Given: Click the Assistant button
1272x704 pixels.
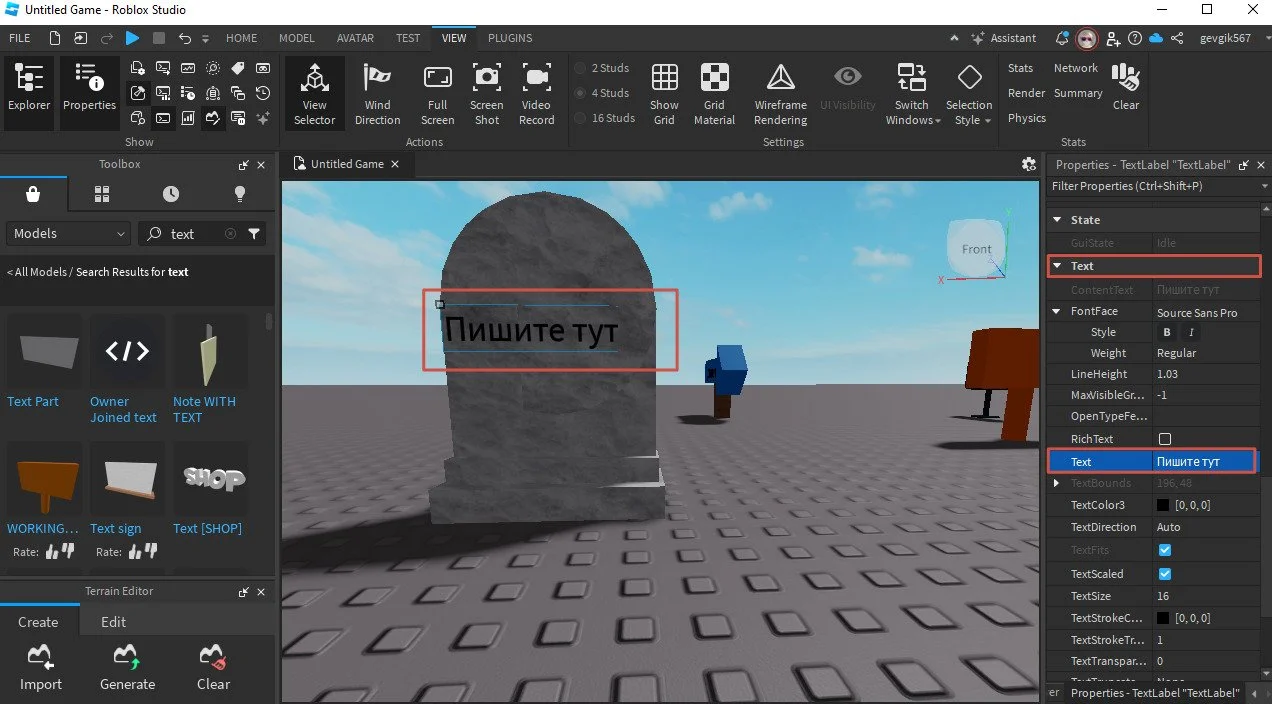Looking at the screenshot, I should tap(1003, 38).
